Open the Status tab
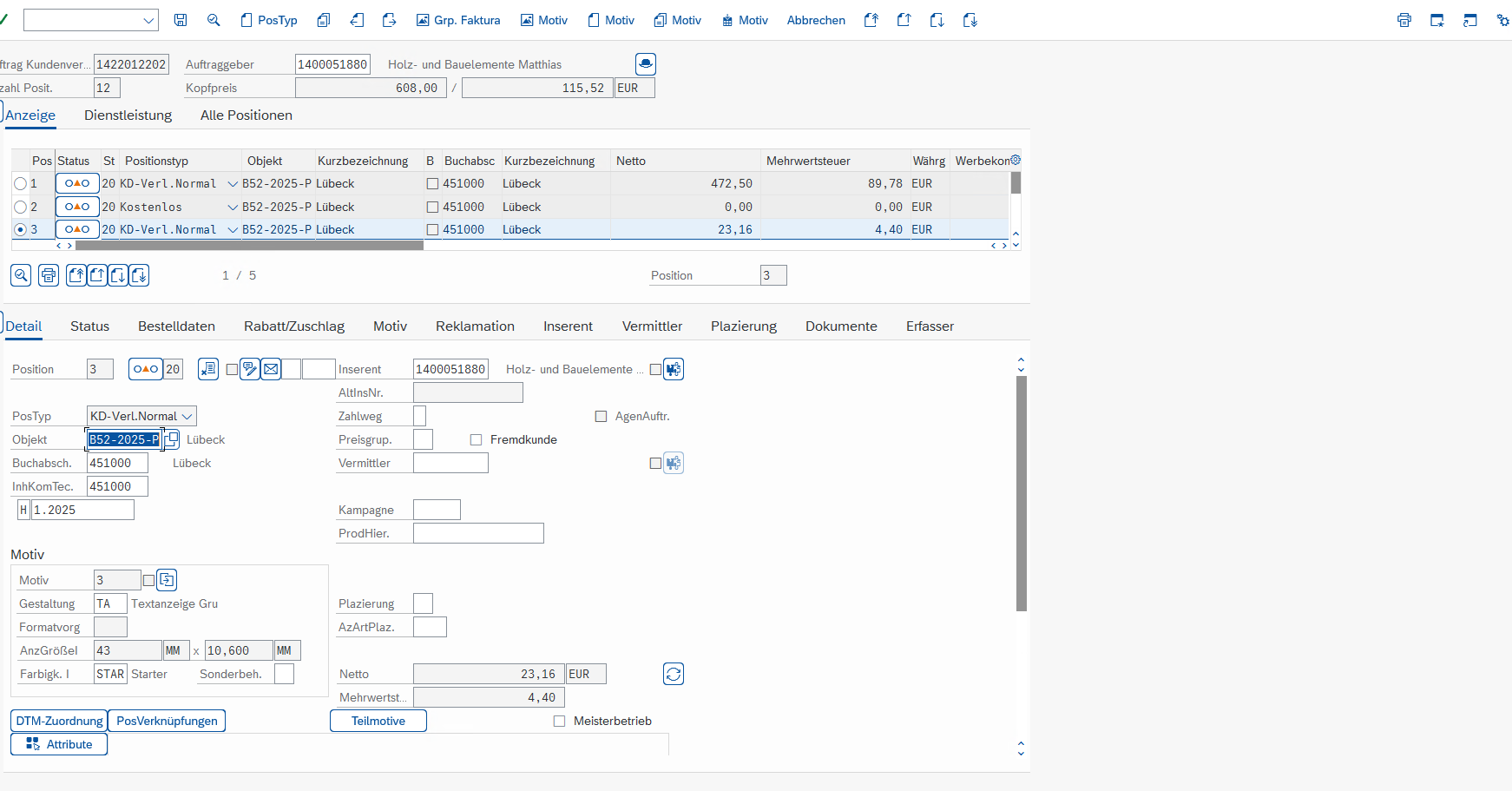The image size is (1512, 791). coord(89,326)
